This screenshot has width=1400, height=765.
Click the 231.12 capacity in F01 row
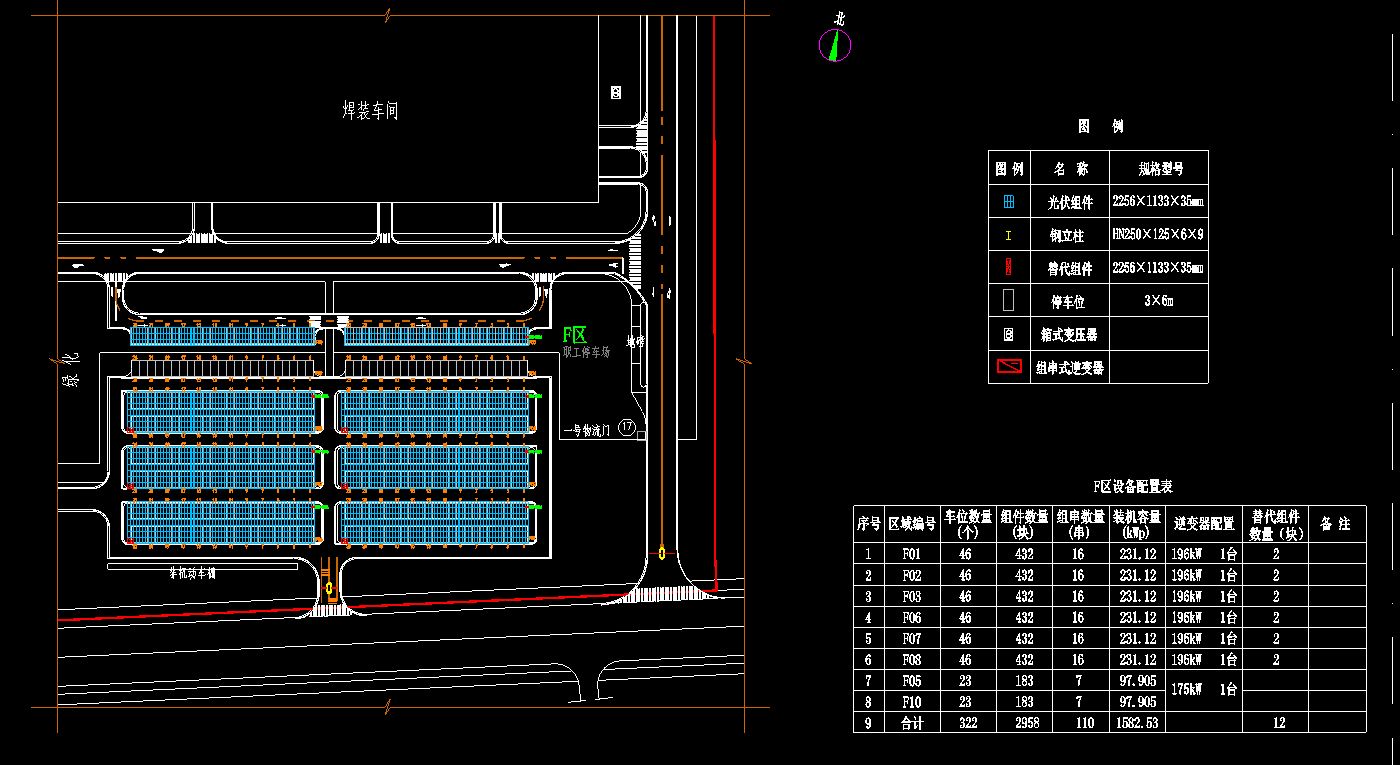click(1138, 554)
